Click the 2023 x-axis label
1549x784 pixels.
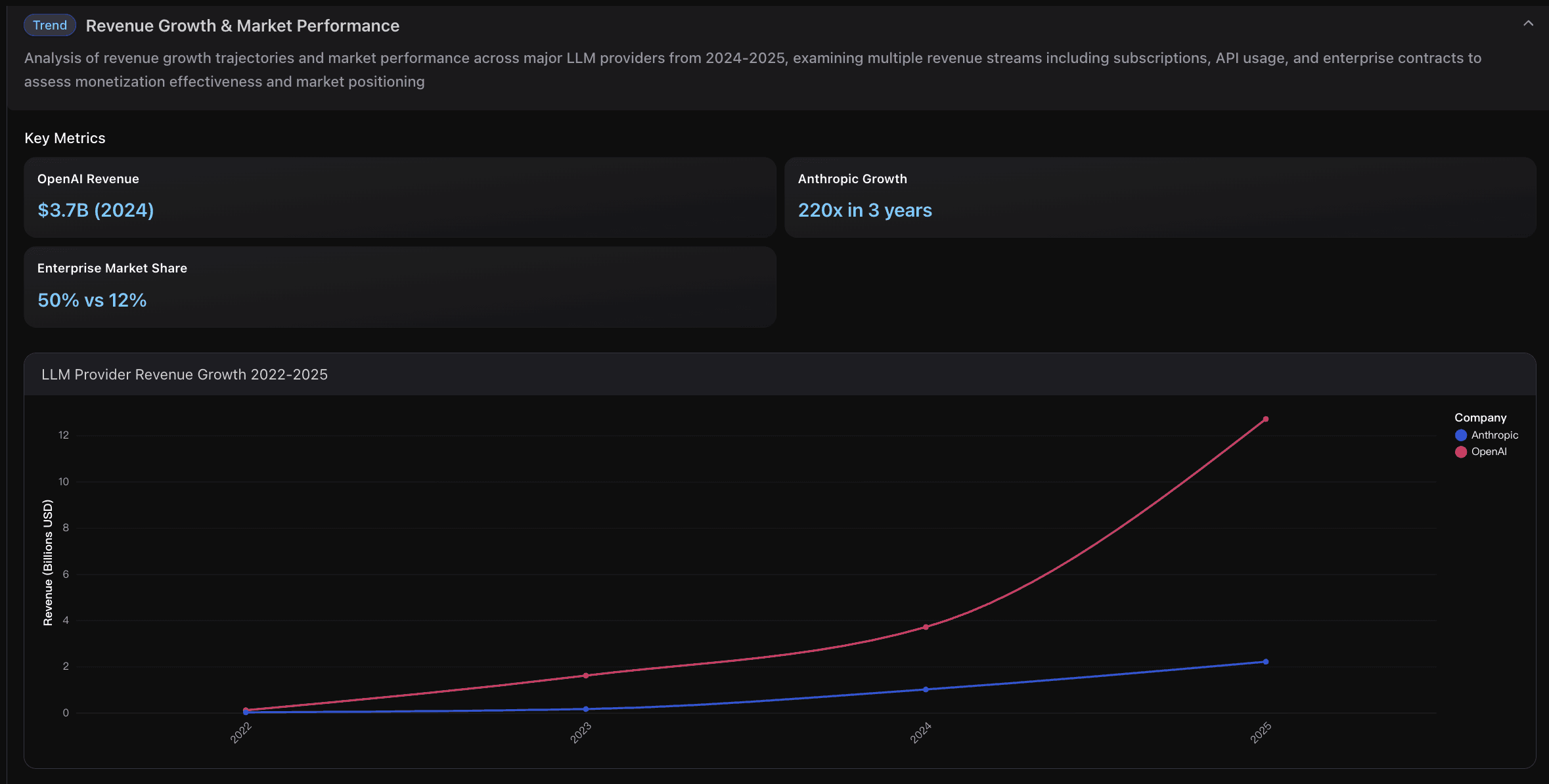pos(581,733)
